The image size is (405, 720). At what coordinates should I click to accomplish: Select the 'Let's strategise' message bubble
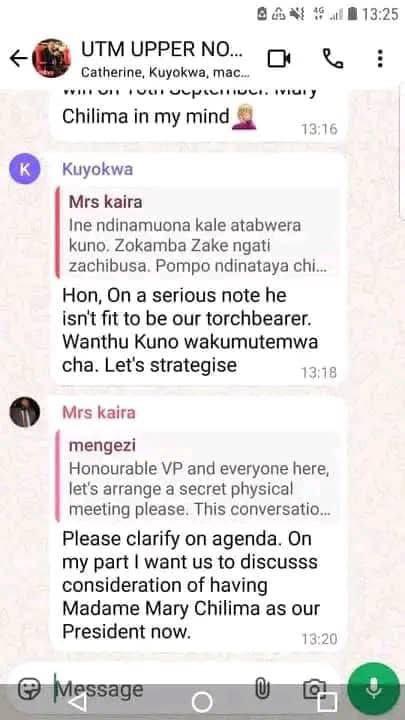198,269
